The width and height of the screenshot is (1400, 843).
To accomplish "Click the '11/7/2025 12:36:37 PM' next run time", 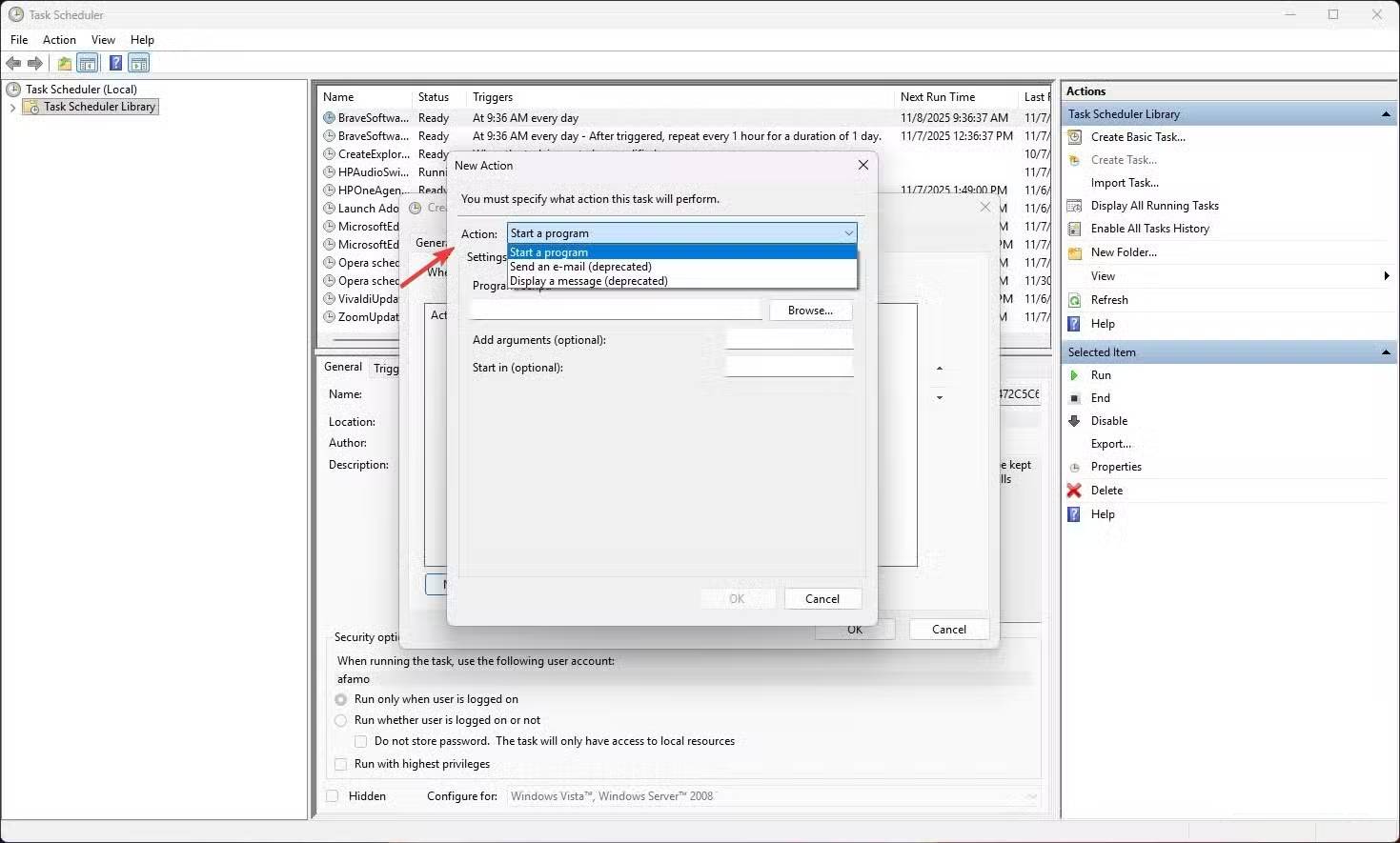I will click(957, 136).
